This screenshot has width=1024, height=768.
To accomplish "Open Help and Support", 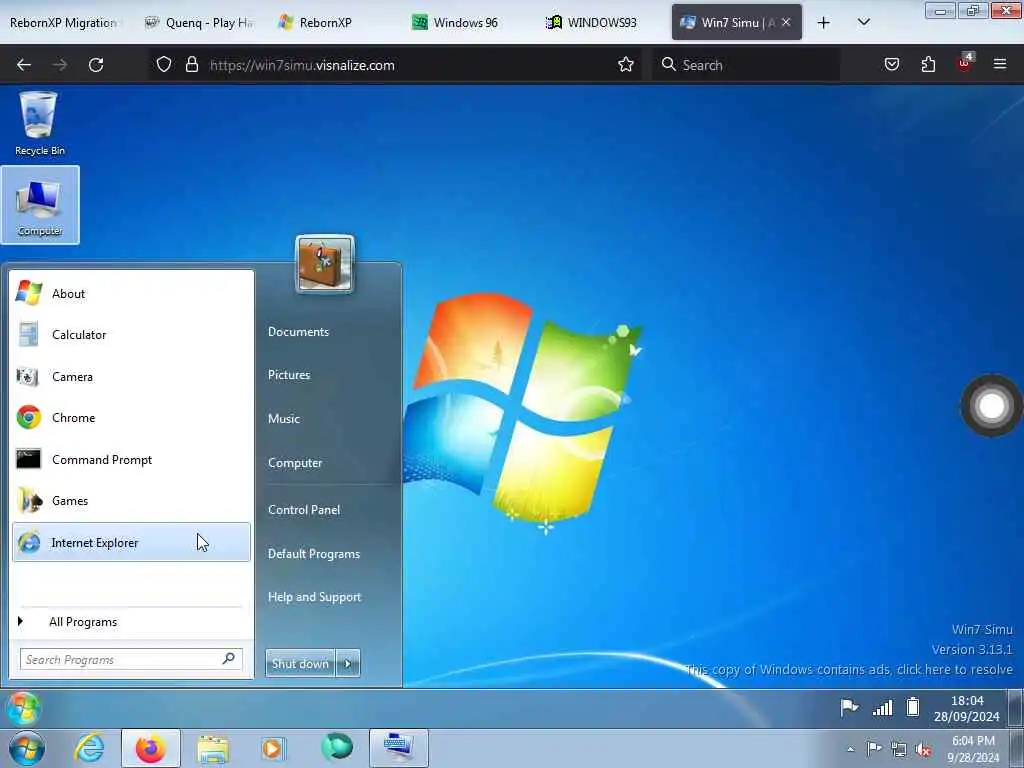I will [314, 597].
